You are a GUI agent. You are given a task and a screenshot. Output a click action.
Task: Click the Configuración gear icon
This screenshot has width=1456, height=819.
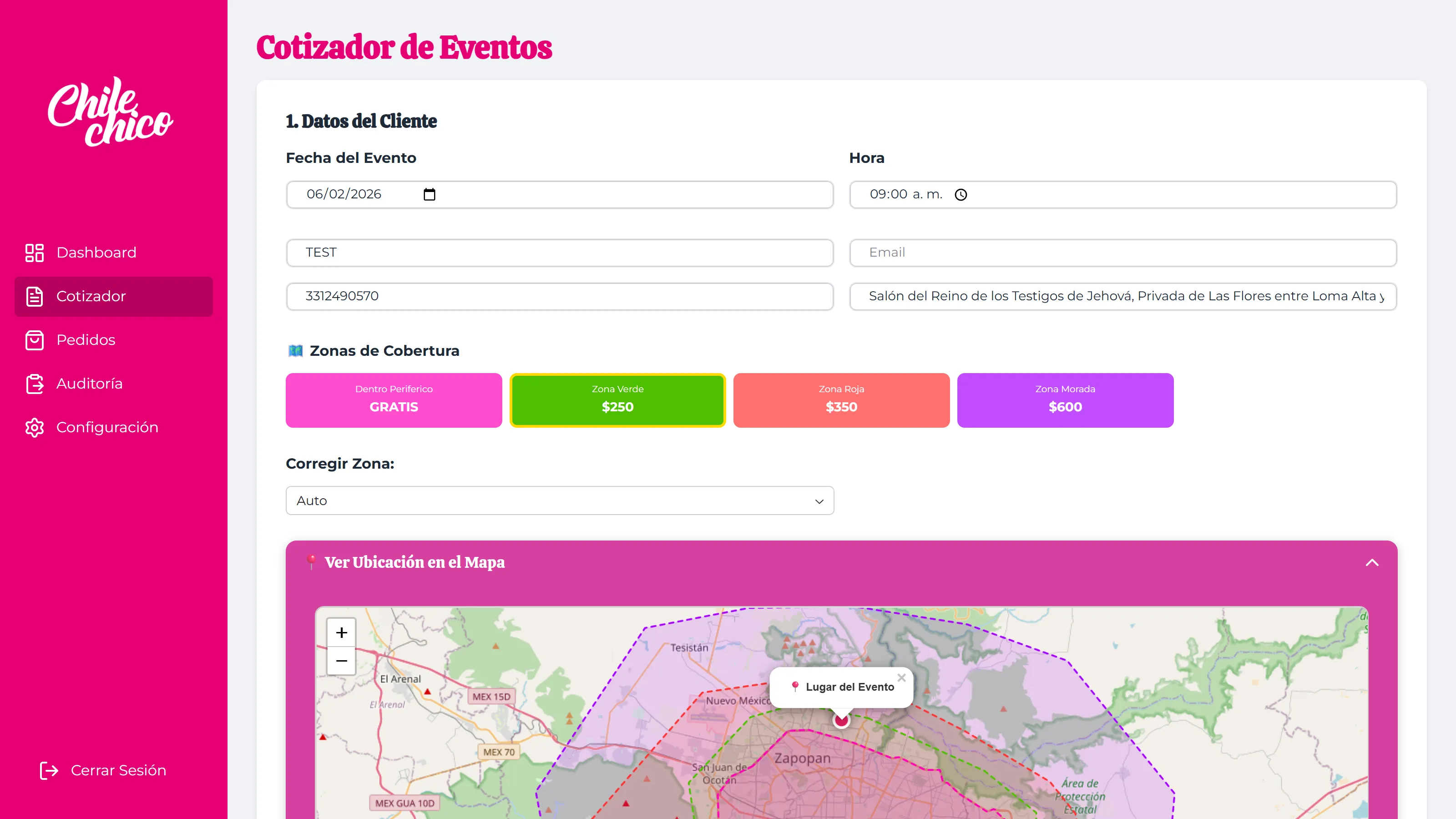pos(35,427)
